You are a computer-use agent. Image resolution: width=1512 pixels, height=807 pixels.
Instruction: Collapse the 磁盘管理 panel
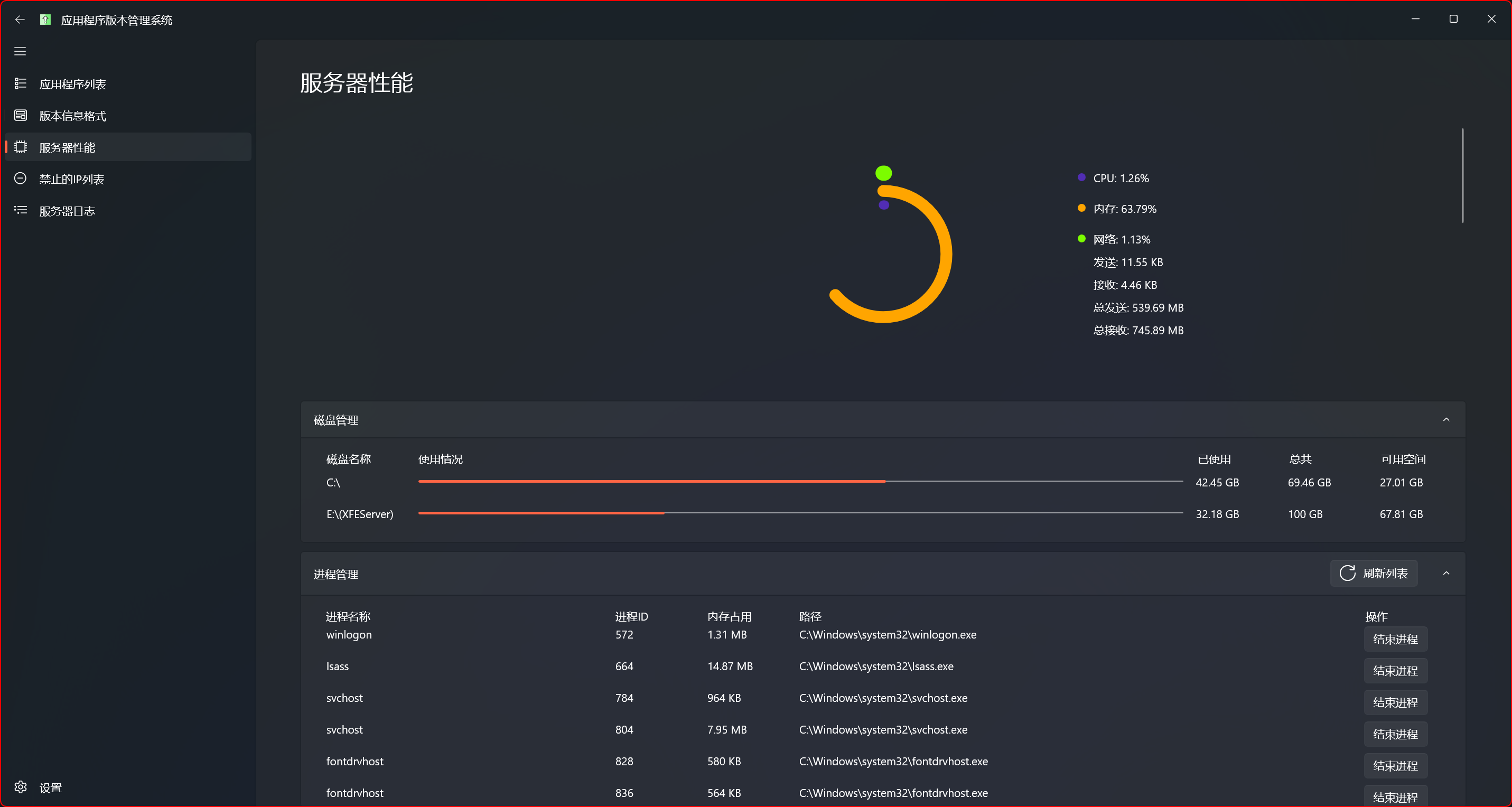pyautogui.click(x=1447, y=419)
